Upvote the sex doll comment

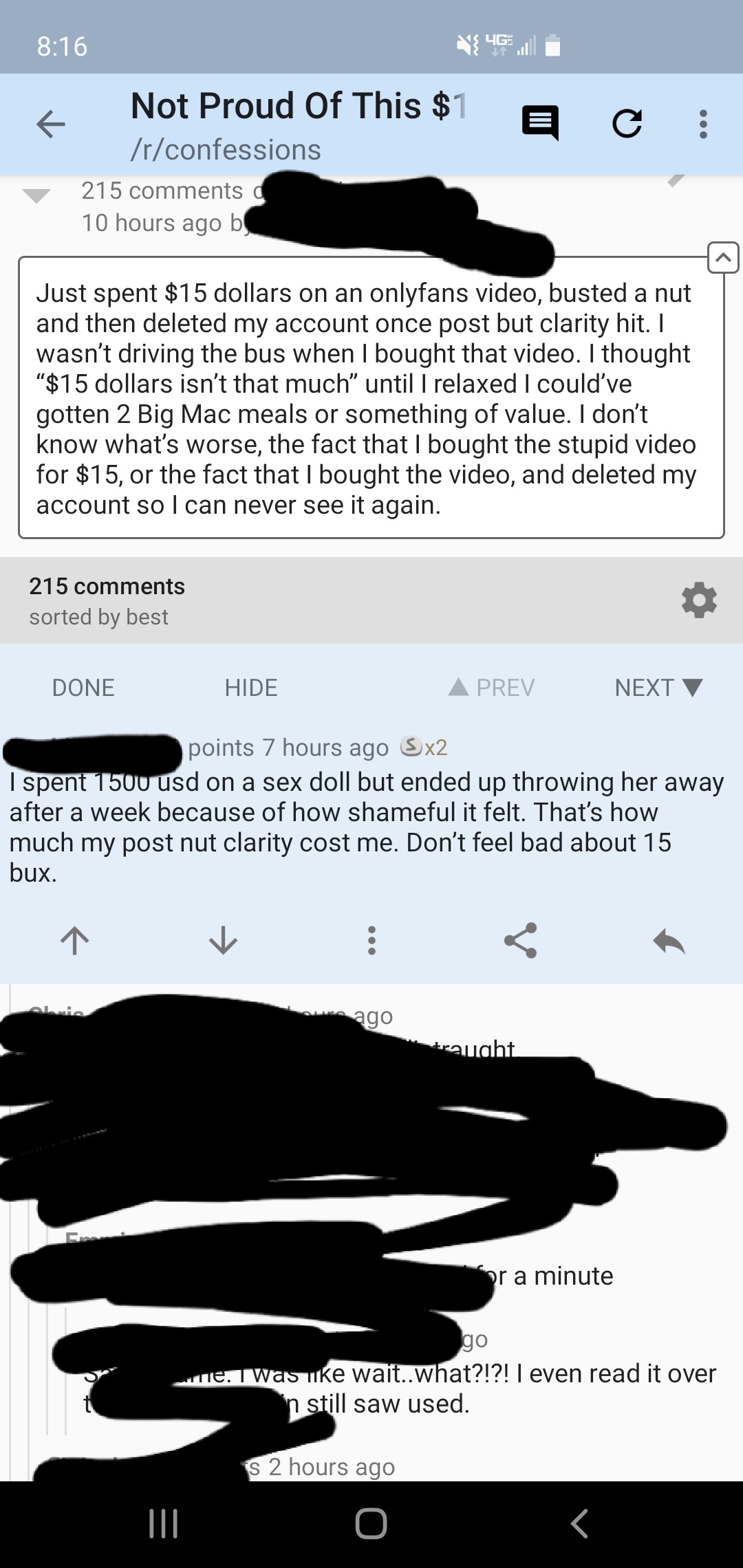[75, 940]
